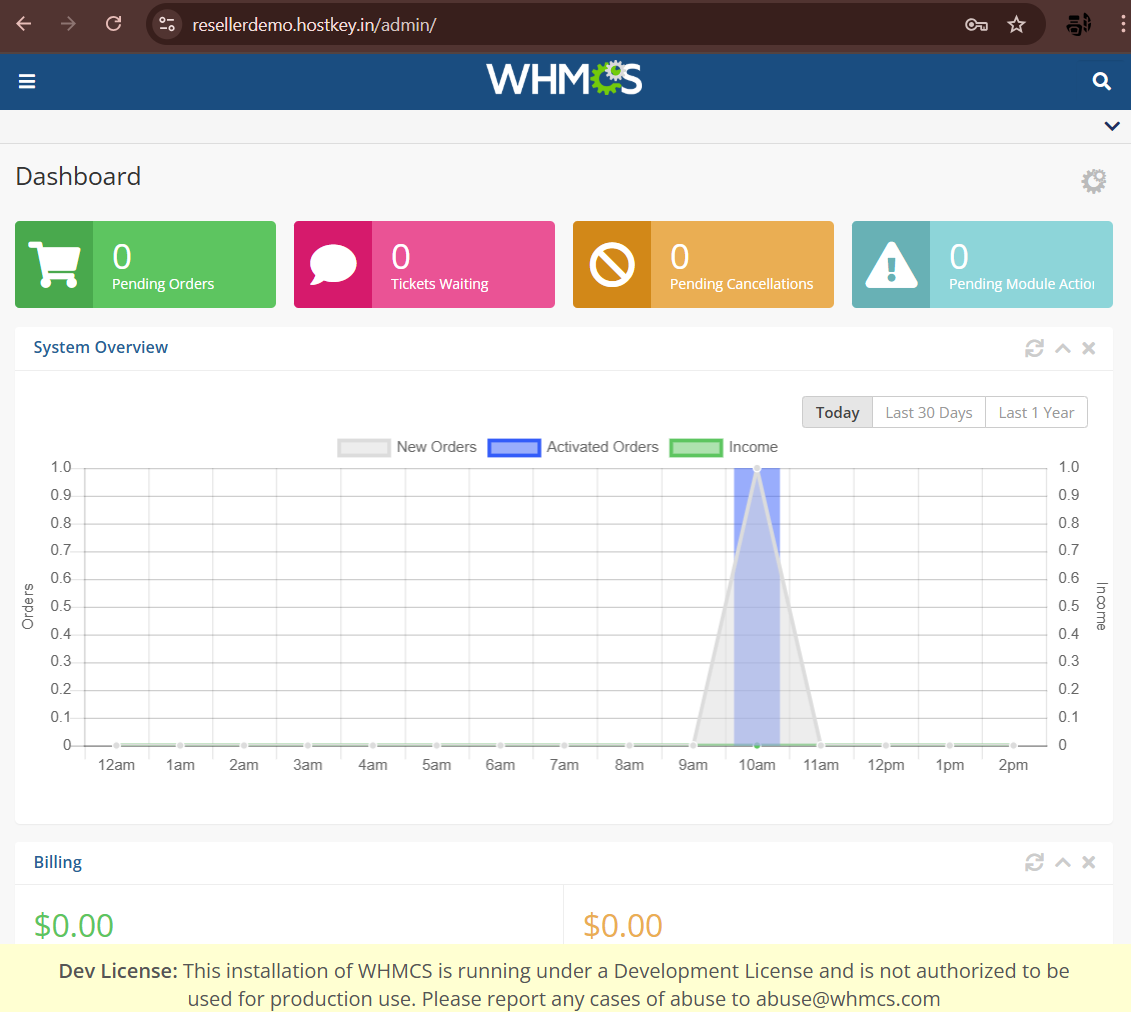Refresh the Billing widget
The width and height of the screenshot is (1131, 1012).
[1034, 862]
